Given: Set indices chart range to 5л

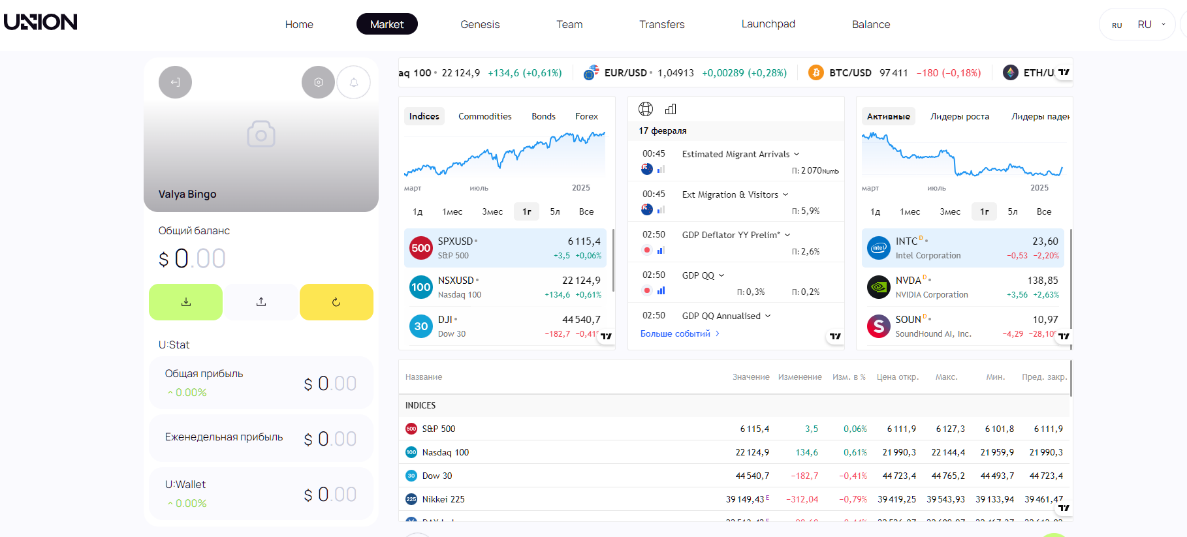Looking at the screenshot, I should [555, 211].
